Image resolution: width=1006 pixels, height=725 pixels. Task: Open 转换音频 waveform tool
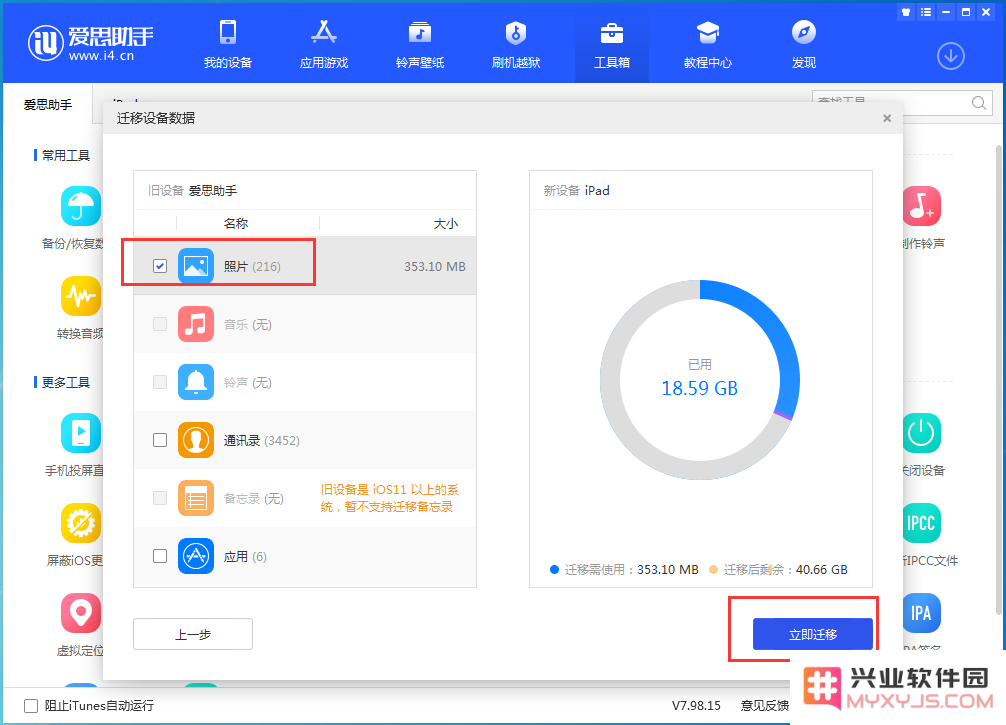point(81,296)
